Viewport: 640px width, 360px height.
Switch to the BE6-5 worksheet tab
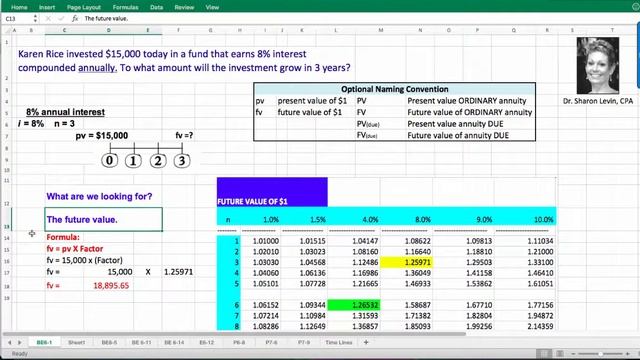coord(109,342)
